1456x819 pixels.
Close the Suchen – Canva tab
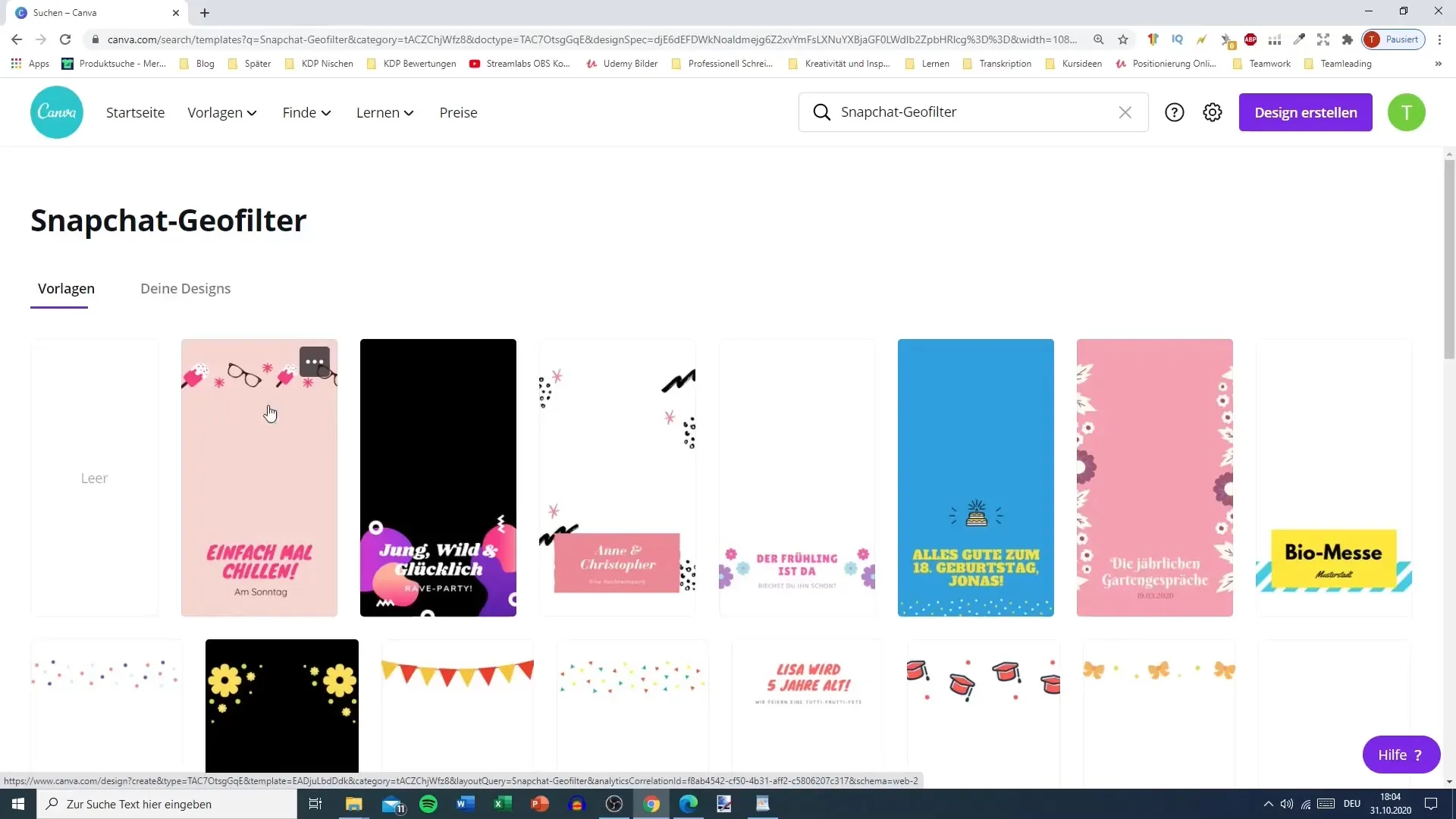point(176,13)
